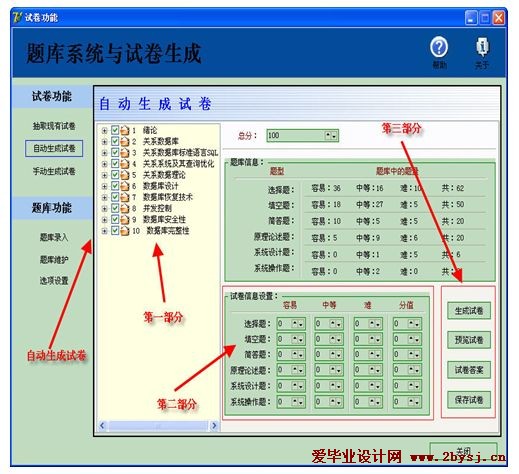The image size is (519, 474).
Task: Expand the 关系系统及其查询优化 tree node
Action: pos(104,164)
